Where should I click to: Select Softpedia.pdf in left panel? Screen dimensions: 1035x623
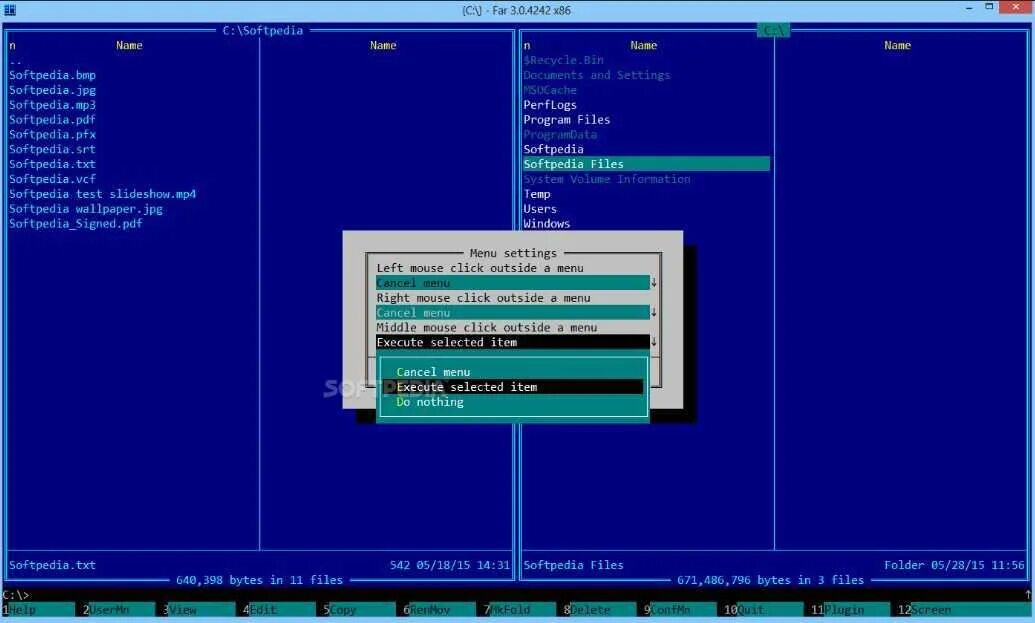pyautogui.click(x=52, y=119)
